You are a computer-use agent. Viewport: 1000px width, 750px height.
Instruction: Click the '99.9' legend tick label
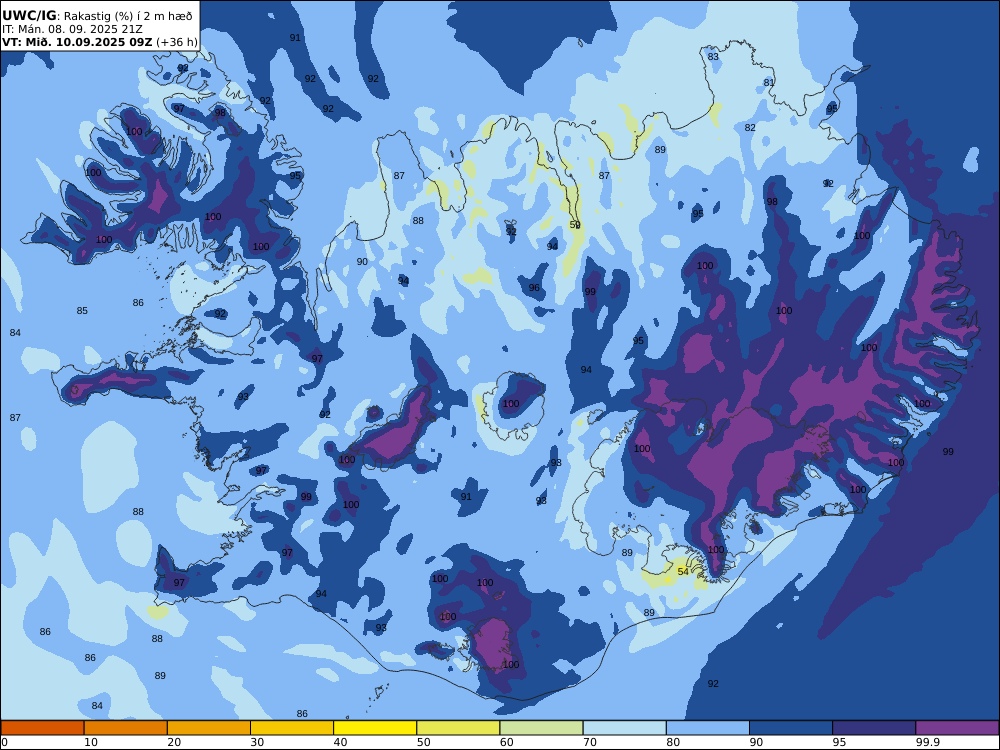[928, 742]
